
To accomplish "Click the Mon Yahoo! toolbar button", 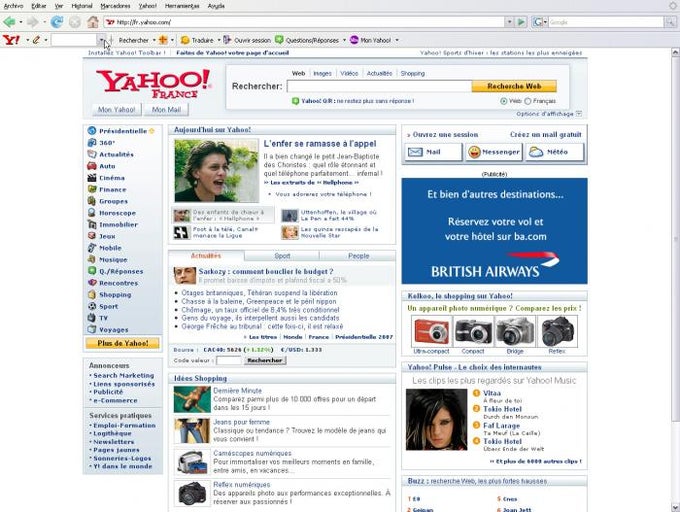I will 370,40.
